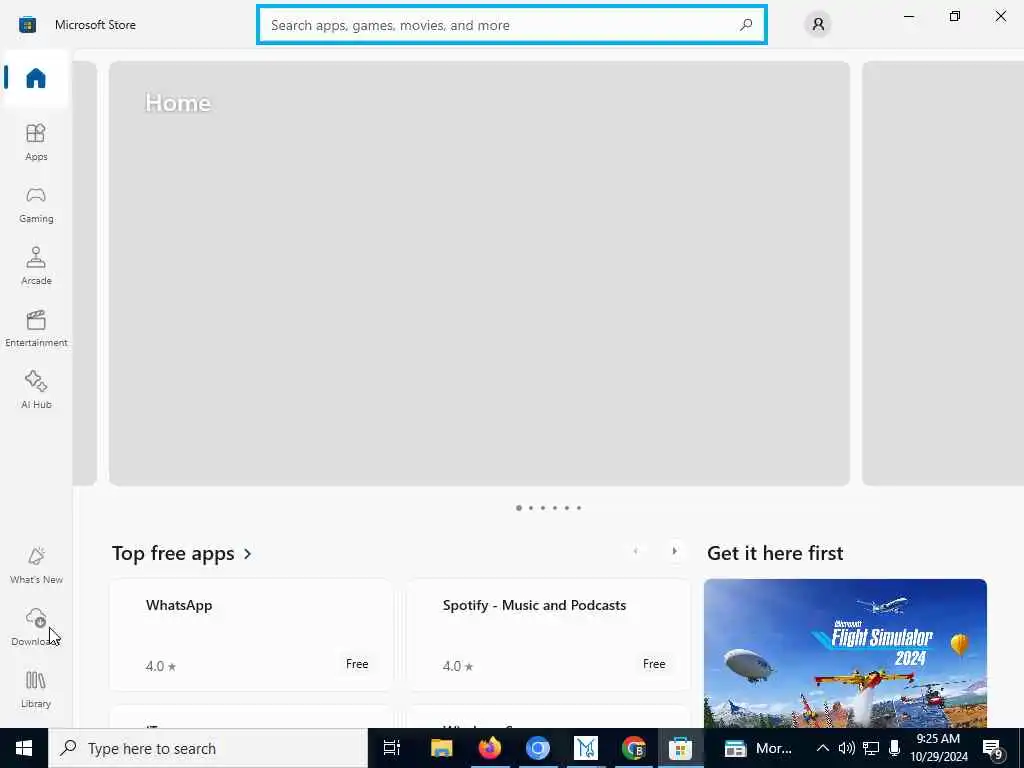Expand the Top free apps list
The image size is (1024, 768).
point(182,553)
